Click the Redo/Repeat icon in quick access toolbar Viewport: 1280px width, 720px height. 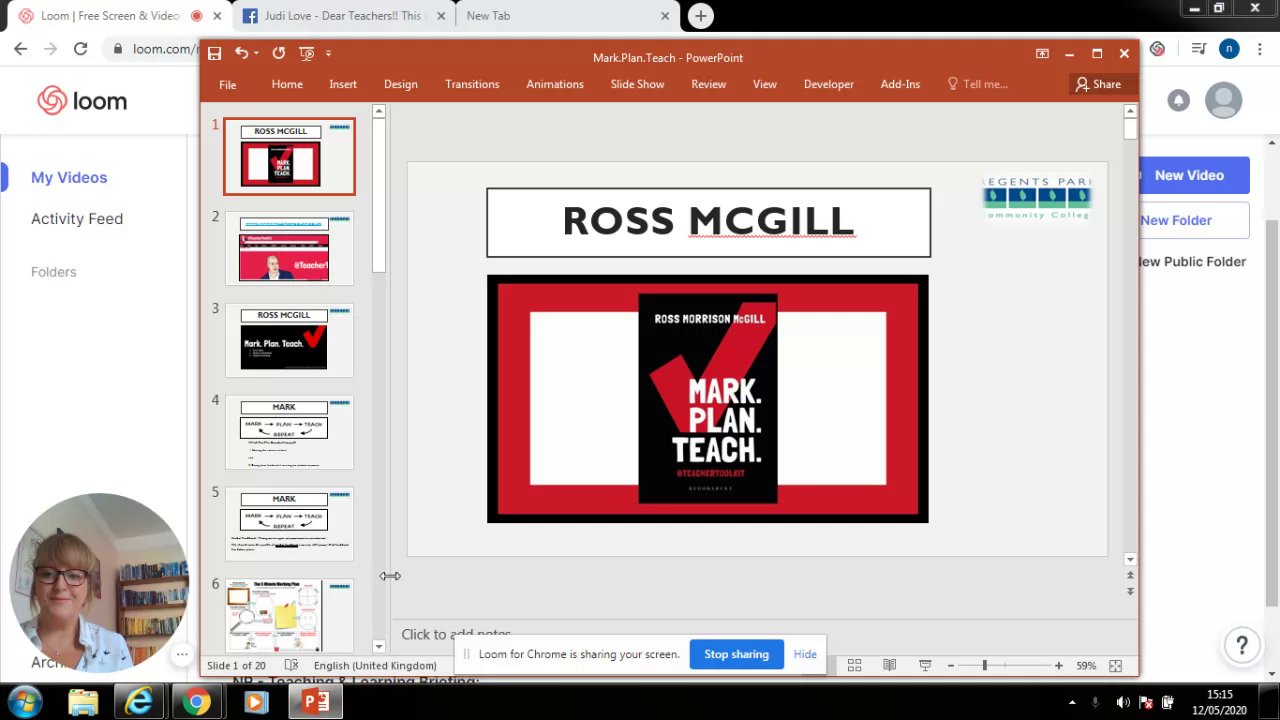click(x=278, y=53)
